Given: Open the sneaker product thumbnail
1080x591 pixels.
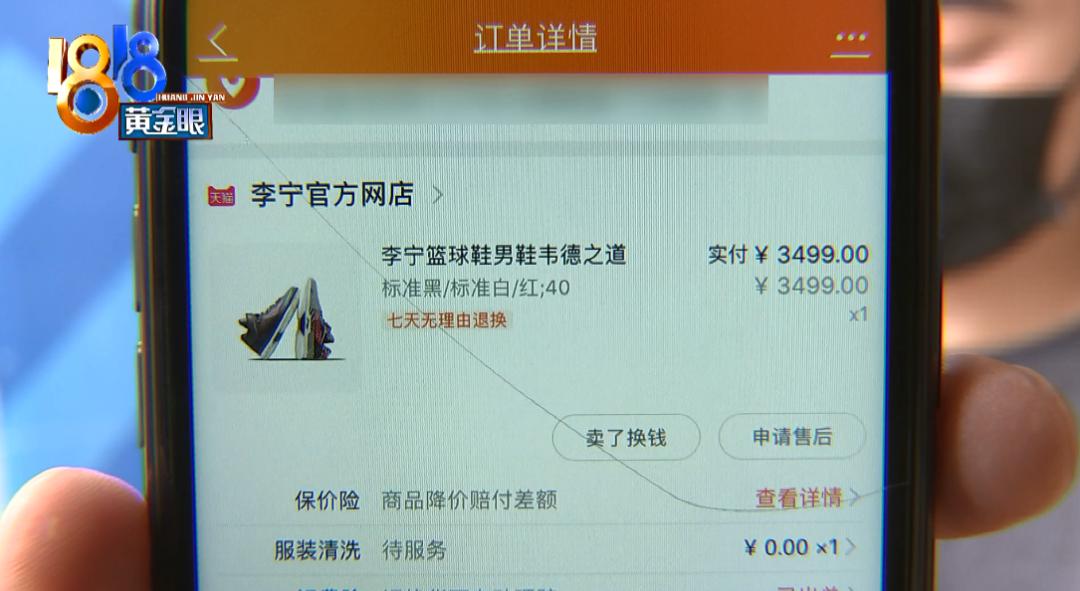Looking at the screenshot, I should [x=287, y=318].
